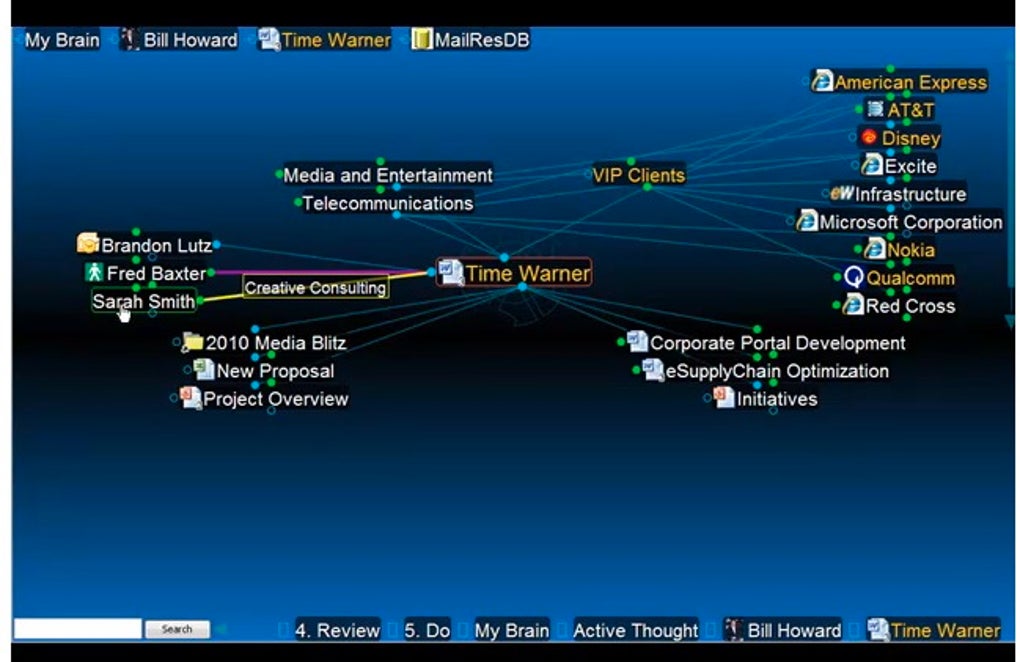This screenshot has height=662, width=1020.
Task: Click the "Brandon Lutz" thought label
Action: [x=156, y=245]
